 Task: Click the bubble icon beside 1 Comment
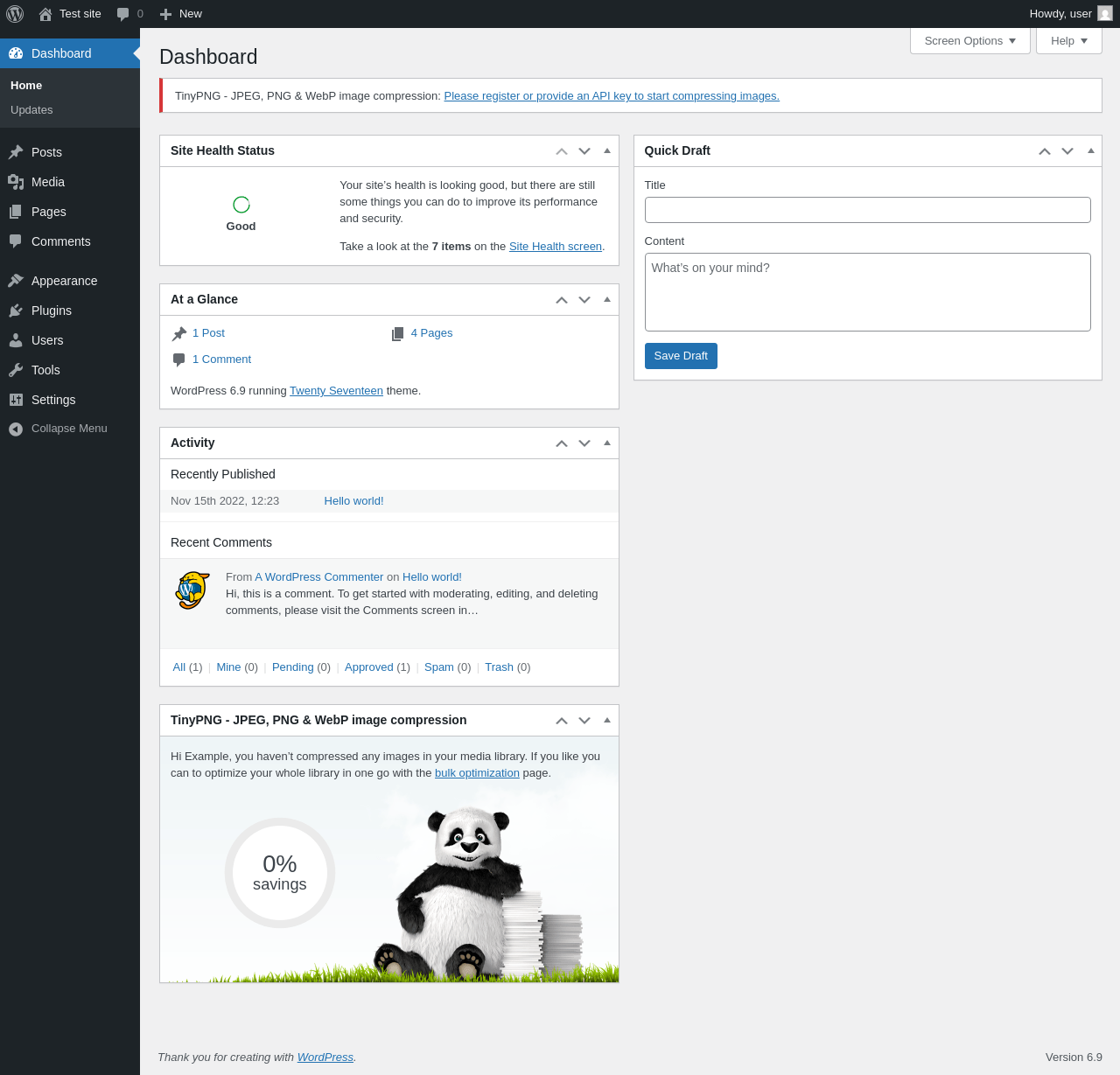pos(179,359)
